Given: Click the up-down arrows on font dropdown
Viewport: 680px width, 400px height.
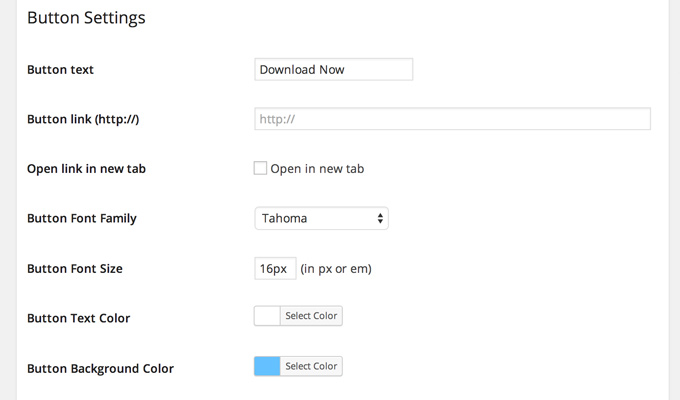Looking at the screenshot, I should coord(380,218).
